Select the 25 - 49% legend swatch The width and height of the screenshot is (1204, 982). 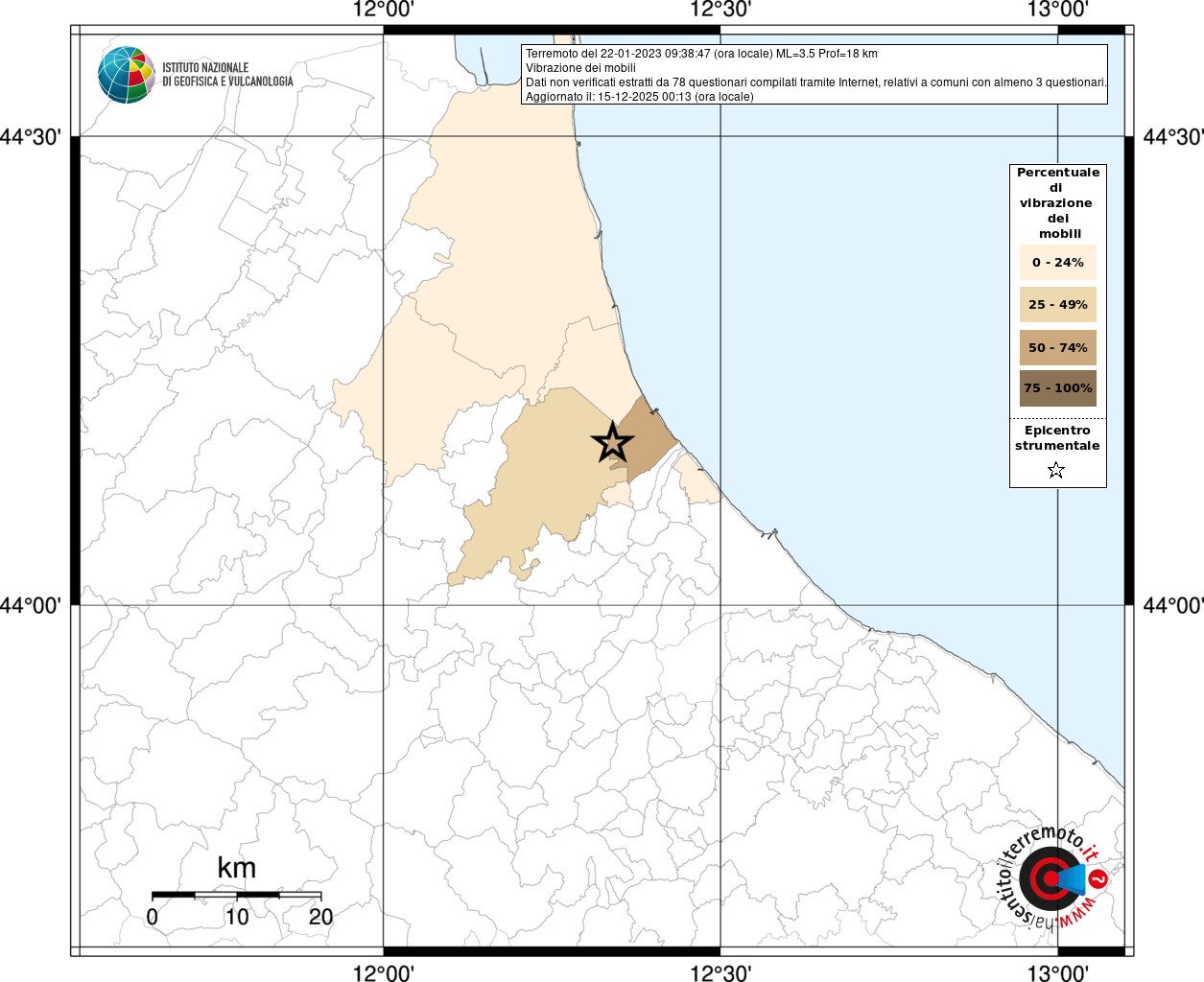(1057, 305)
